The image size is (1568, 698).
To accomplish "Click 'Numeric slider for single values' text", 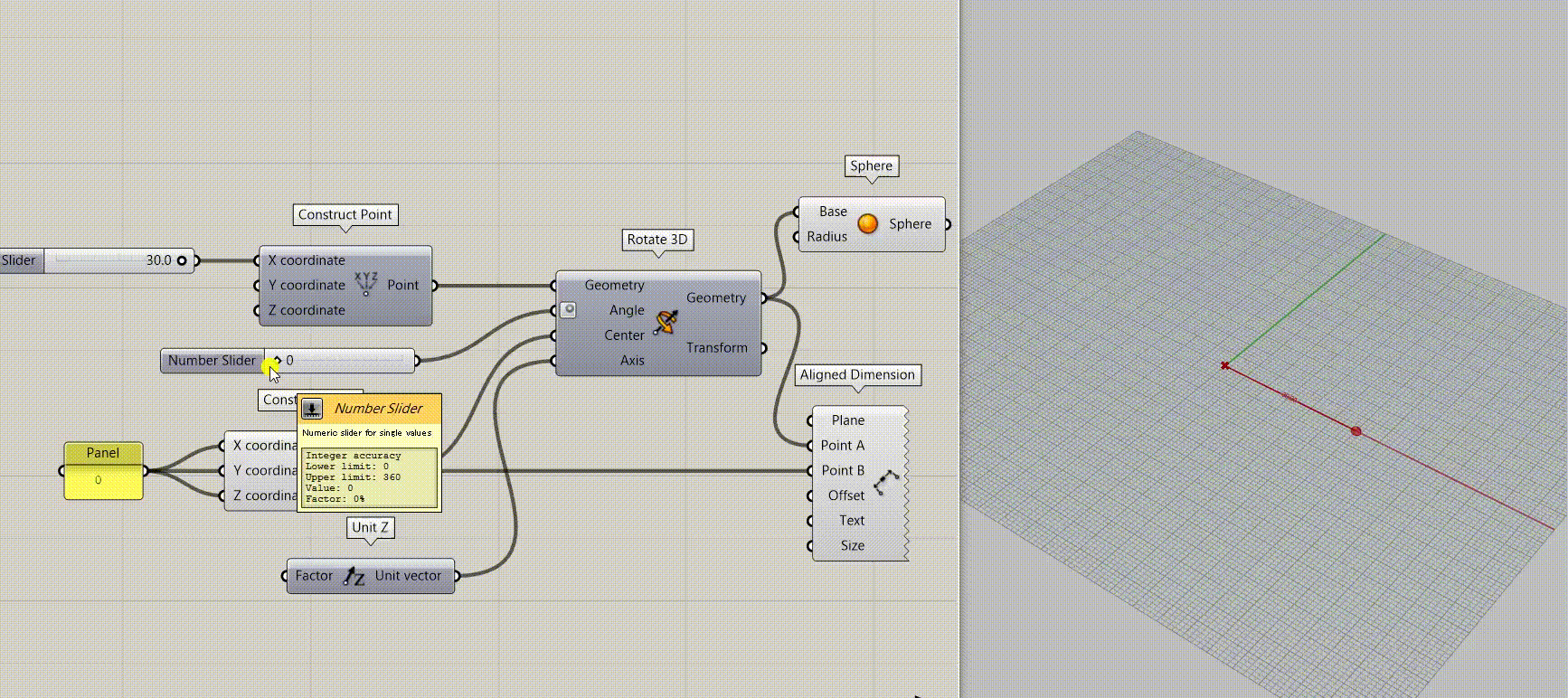I will click(367, 433).
